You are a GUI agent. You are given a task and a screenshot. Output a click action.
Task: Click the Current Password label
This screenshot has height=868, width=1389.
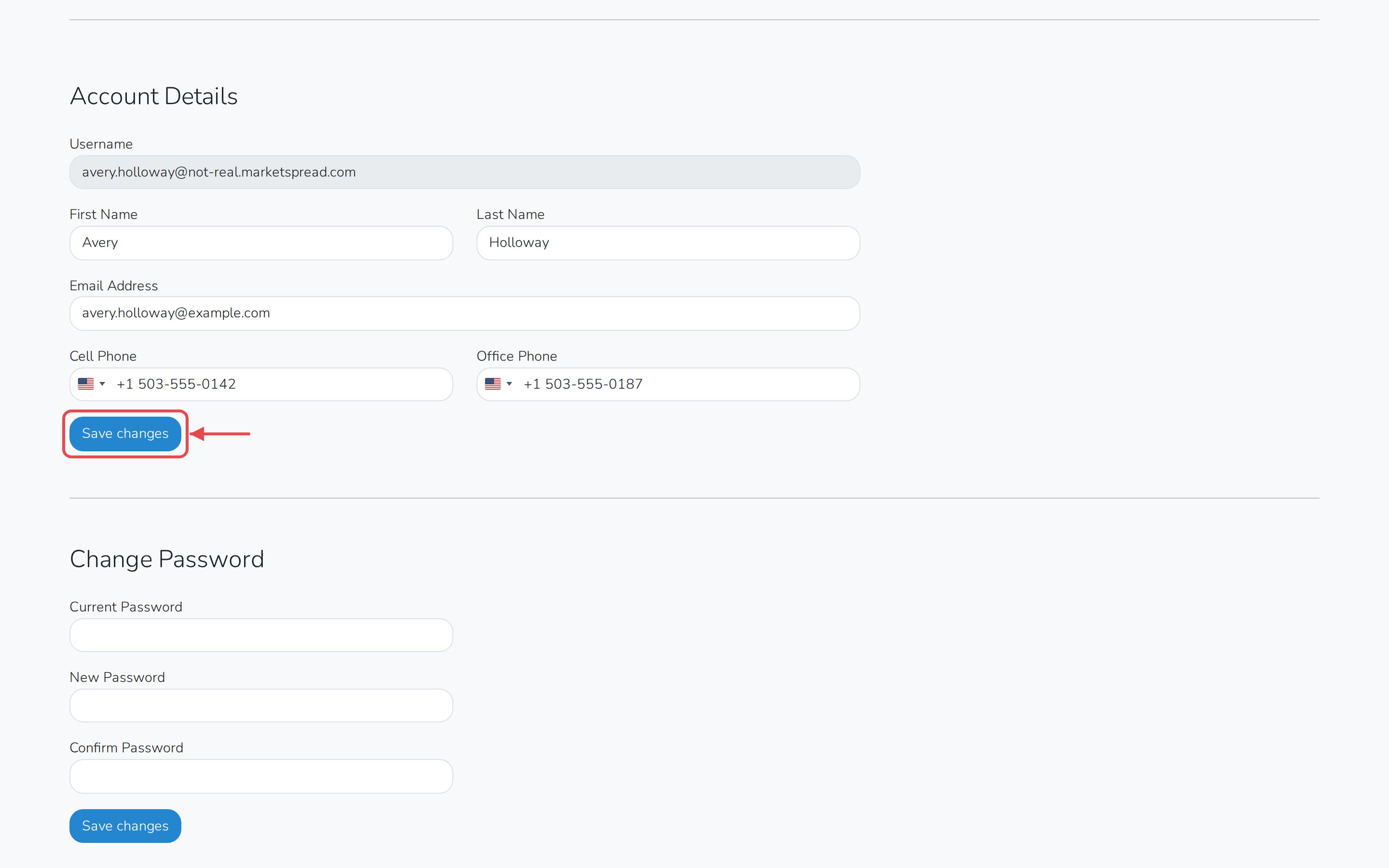(126, 607)
